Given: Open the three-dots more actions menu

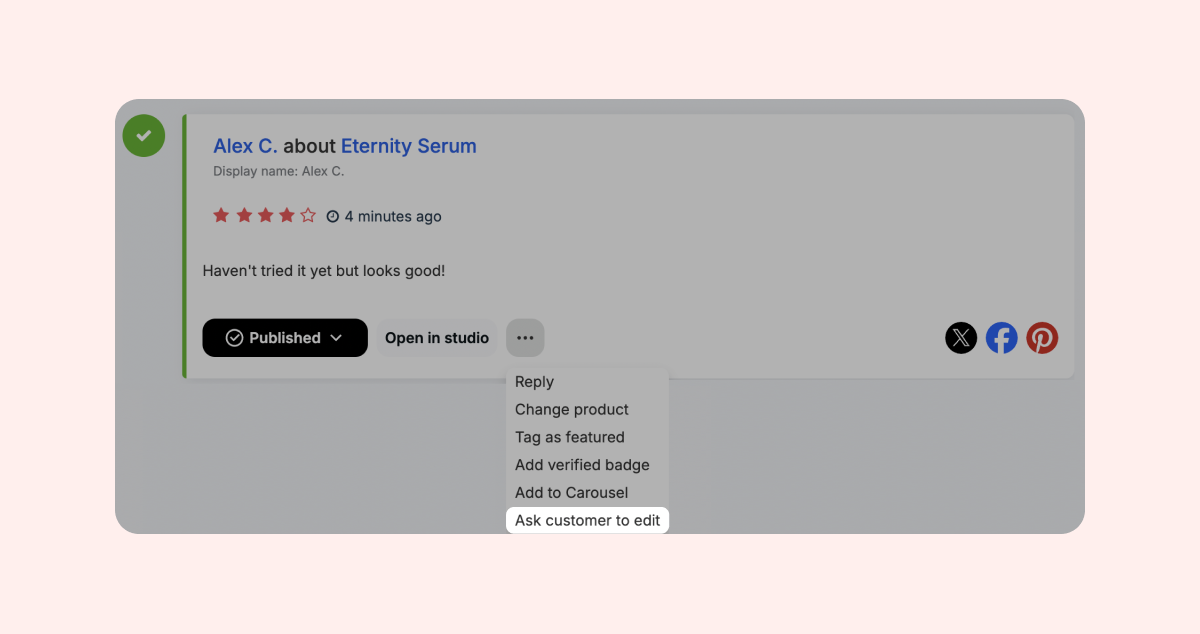Looking at the screenshot, I should [525, 338].
